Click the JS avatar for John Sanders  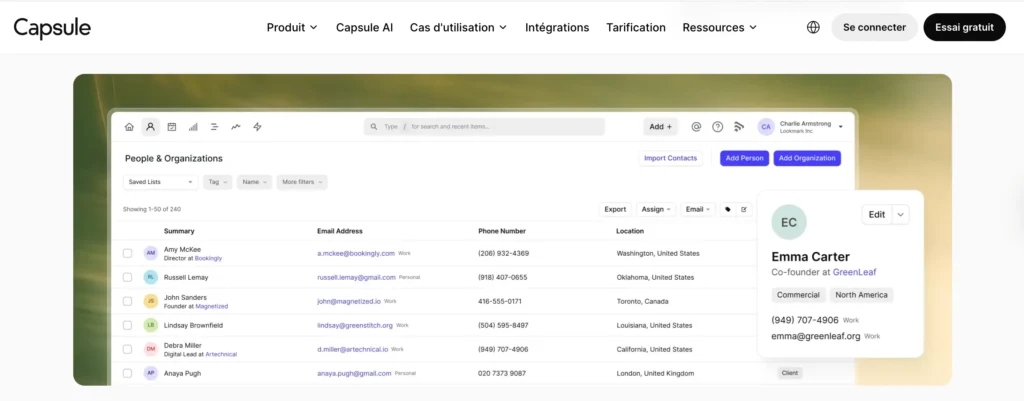click(x=151, y=301)
